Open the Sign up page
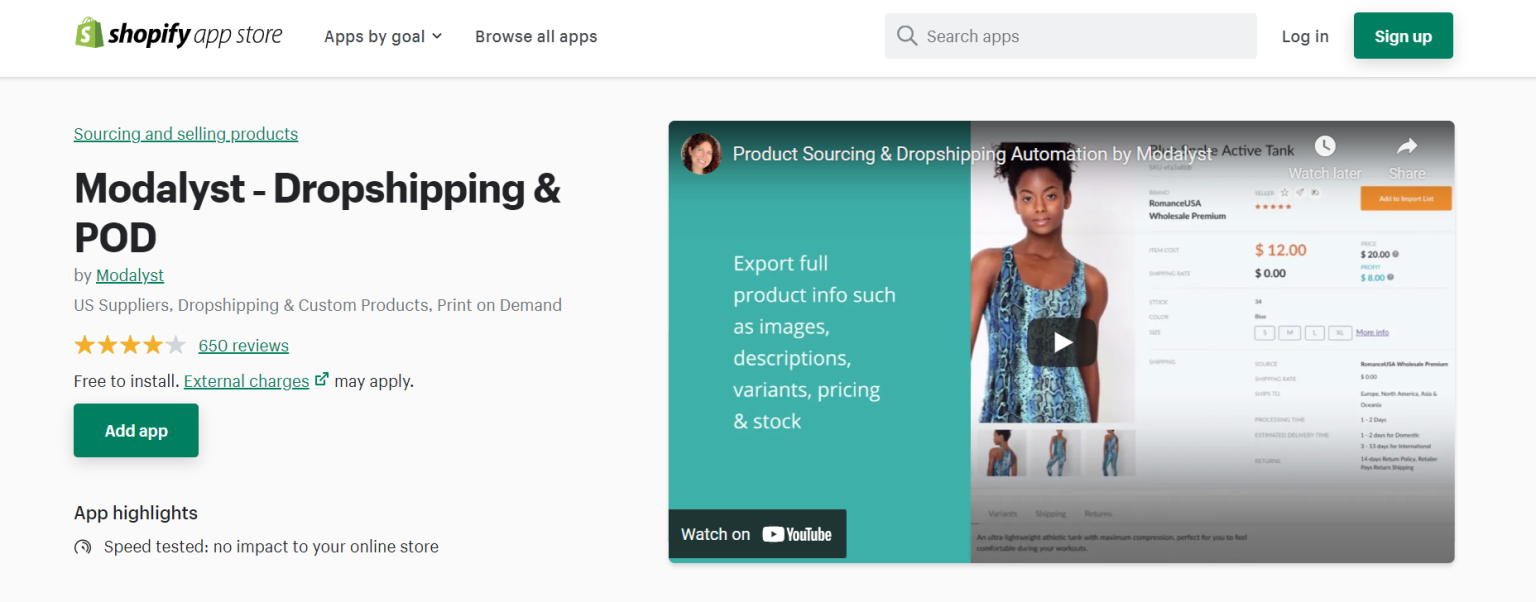Screen dimensions: 1536x602 pyautogui.click(x=1402, y=35)
